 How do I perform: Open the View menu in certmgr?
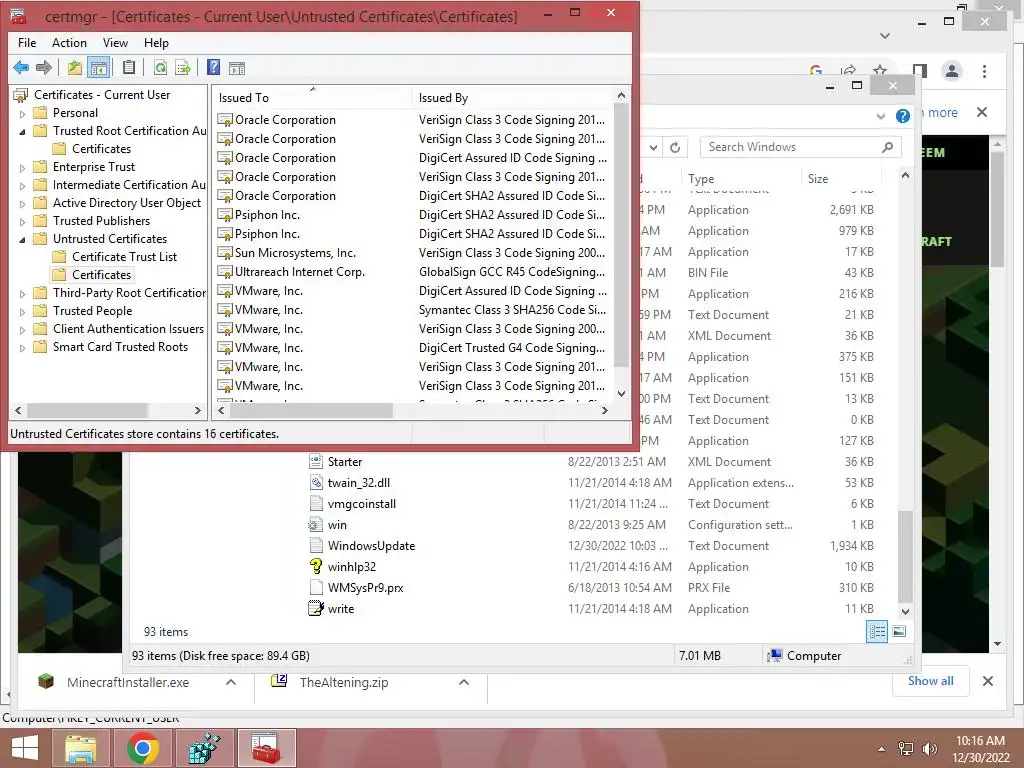pyautogui.click(x=115, y=42)
